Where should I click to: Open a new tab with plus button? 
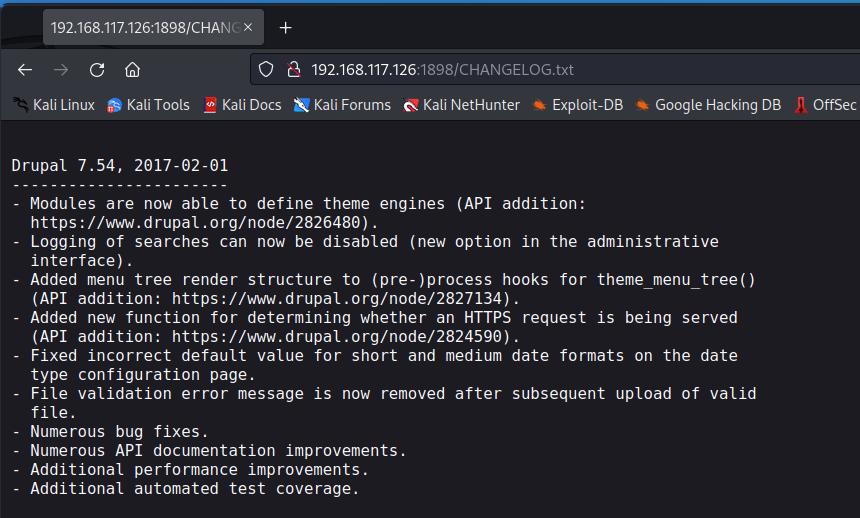tap(285, 27)
